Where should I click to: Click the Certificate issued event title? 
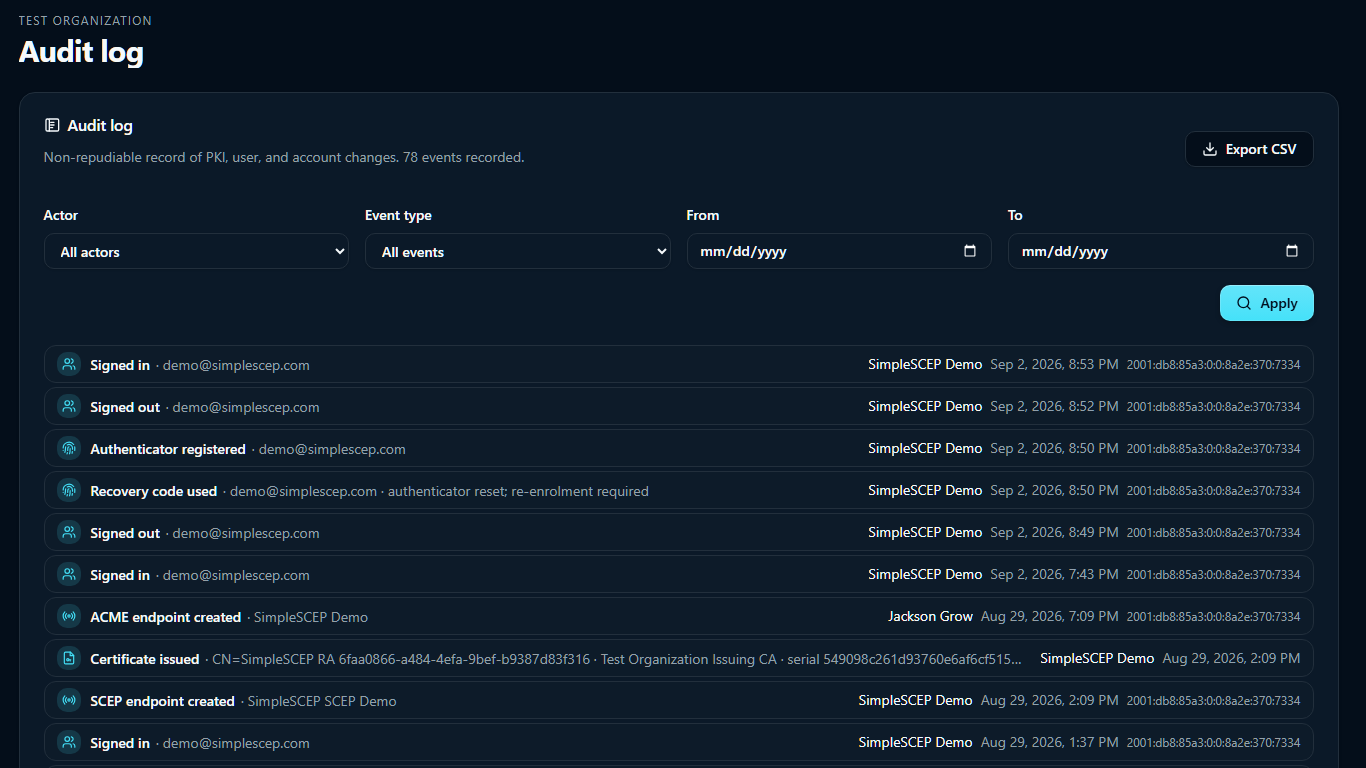(145, 659)
